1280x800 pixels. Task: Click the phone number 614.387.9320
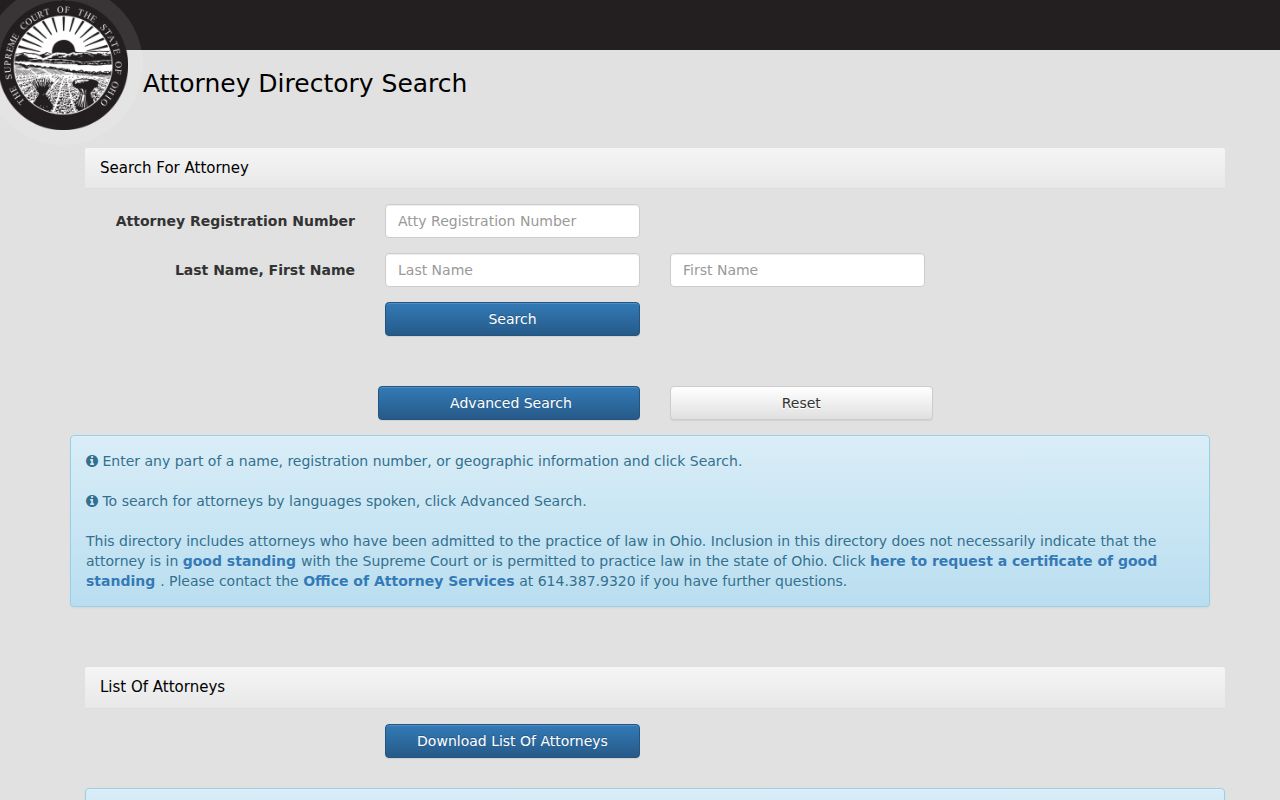pyautogui.click(x=586, y=581)
